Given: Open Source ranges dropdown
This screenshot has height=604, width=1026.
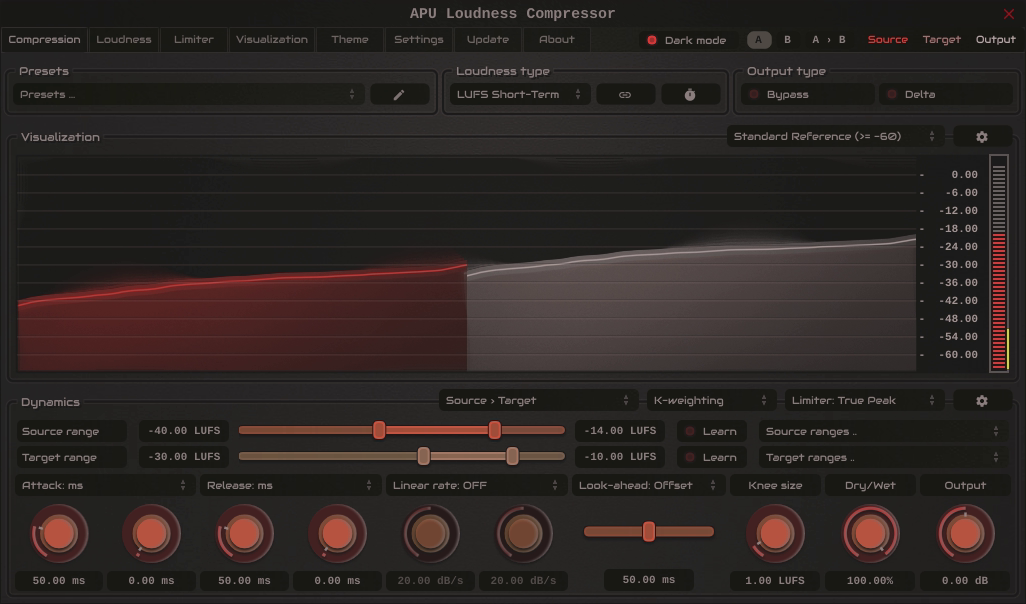Looking at the screenshot, I should pos(883,431).
